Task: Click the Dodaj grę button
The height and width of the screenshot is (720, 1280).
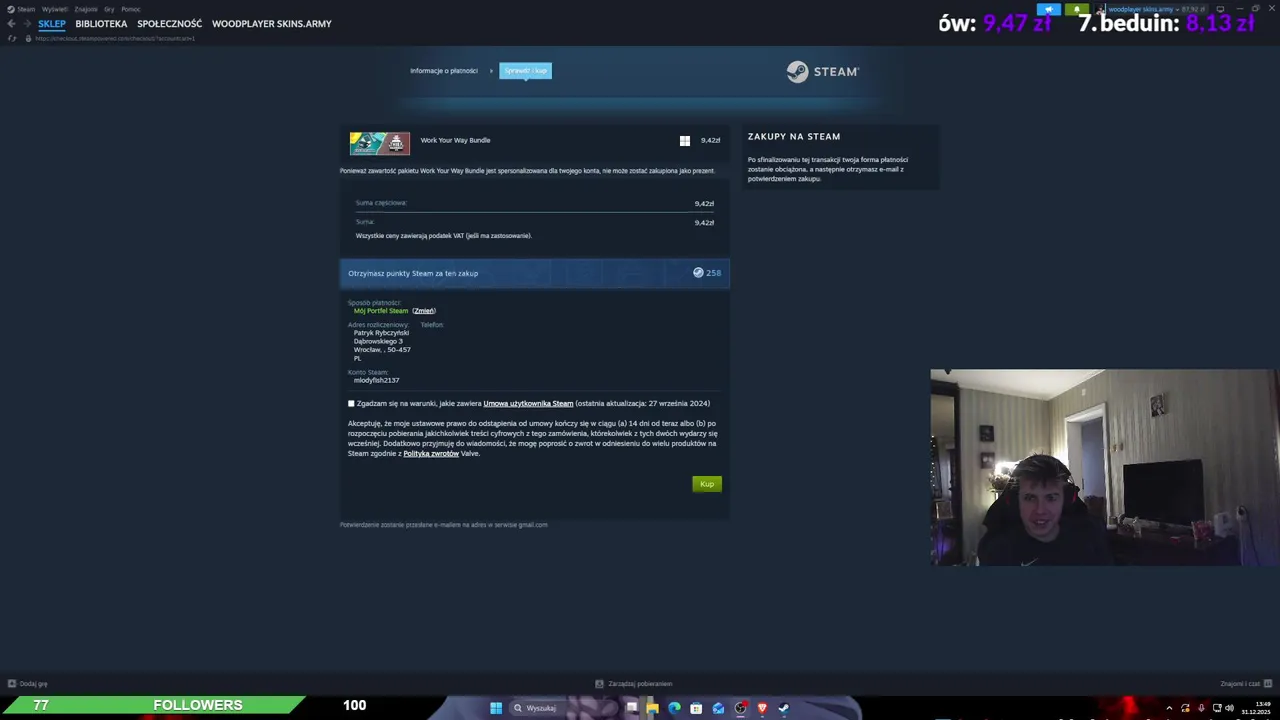Action: click(x=28, y=684)
